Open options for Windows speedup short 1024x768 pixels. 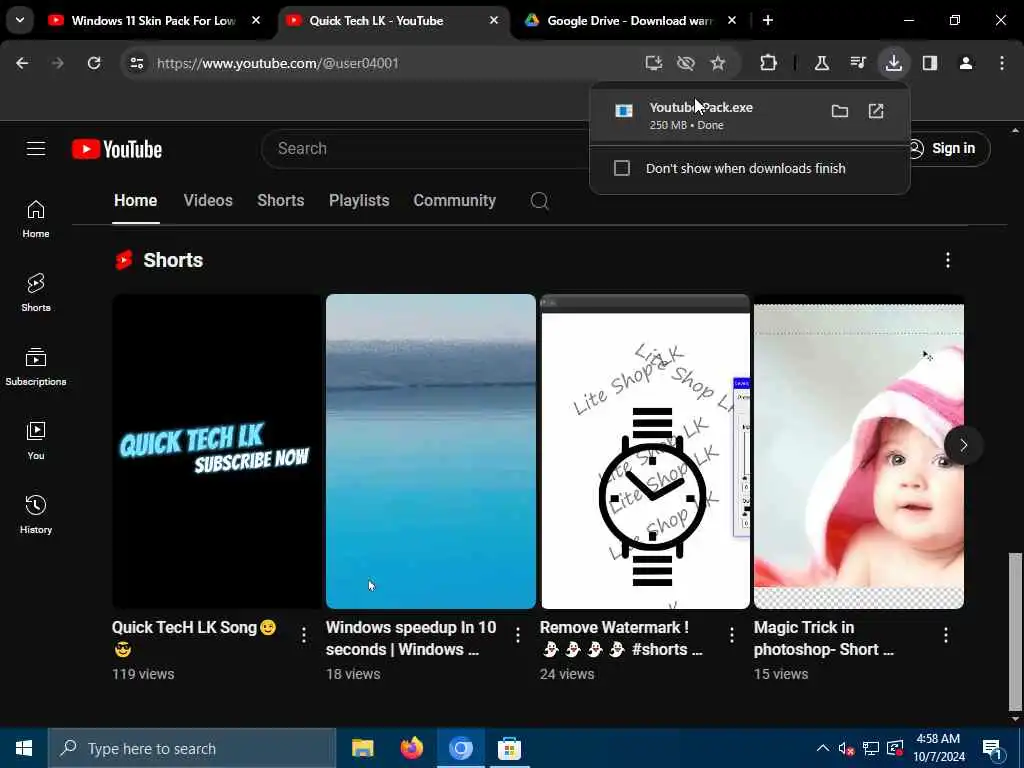pyautogui.click(x=518, y=635)
